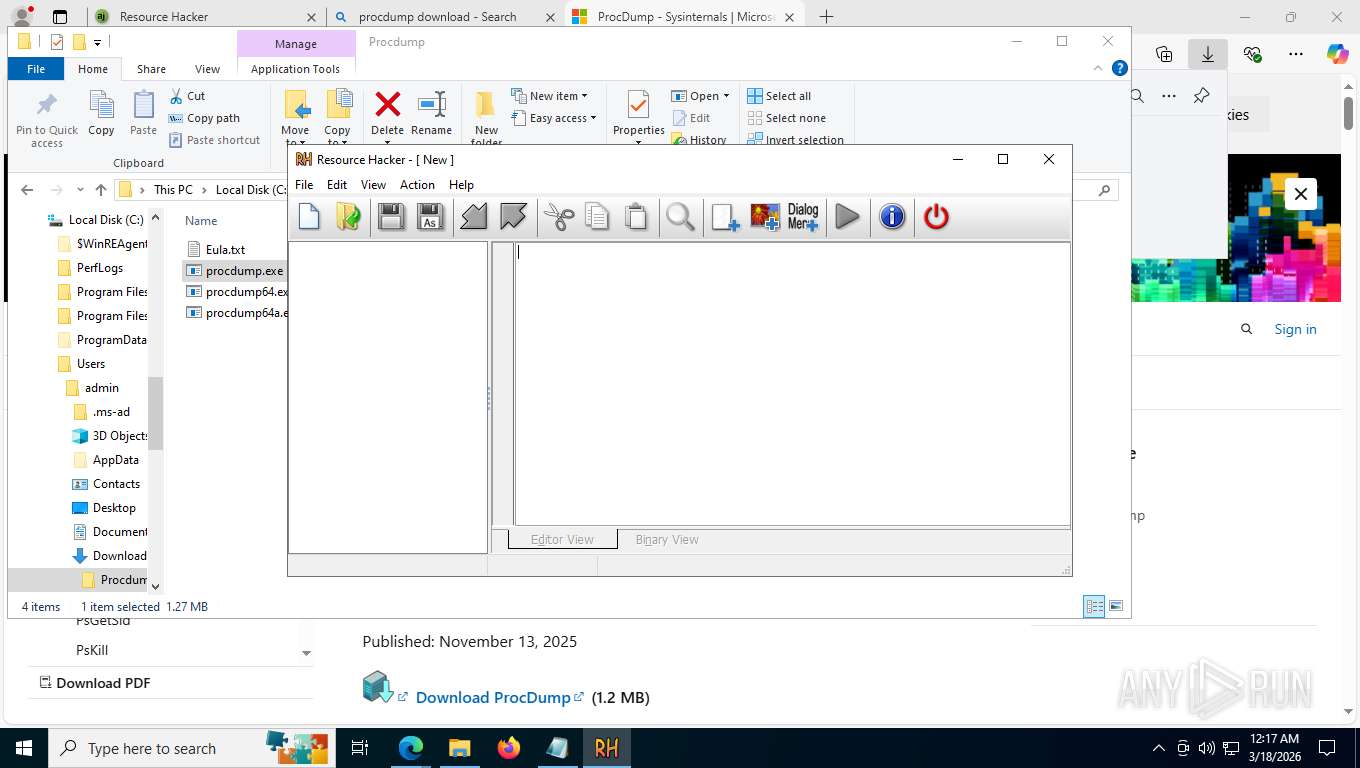
Task: Click the Properties icon in Explorer ribbon
Action: [639, 113]
